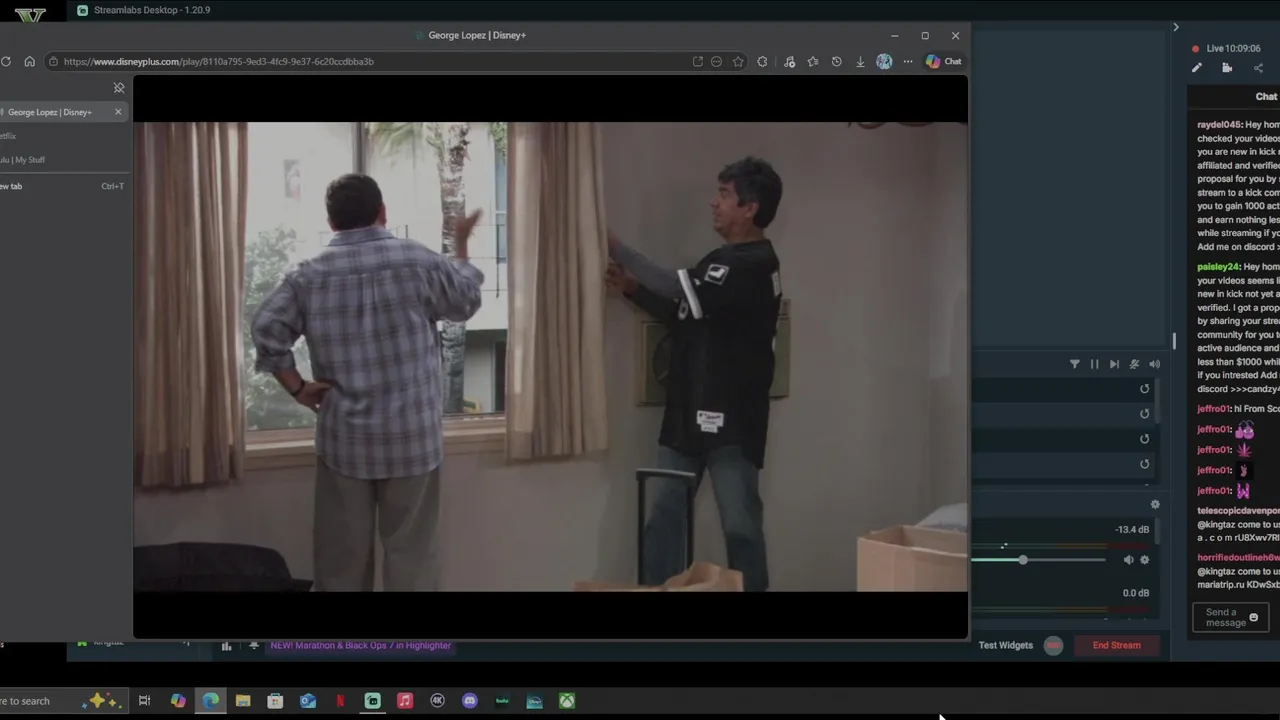1280x720 pixels.
Task: Close the George Lopez | Disney+ tab
Action: click(118, 112)
